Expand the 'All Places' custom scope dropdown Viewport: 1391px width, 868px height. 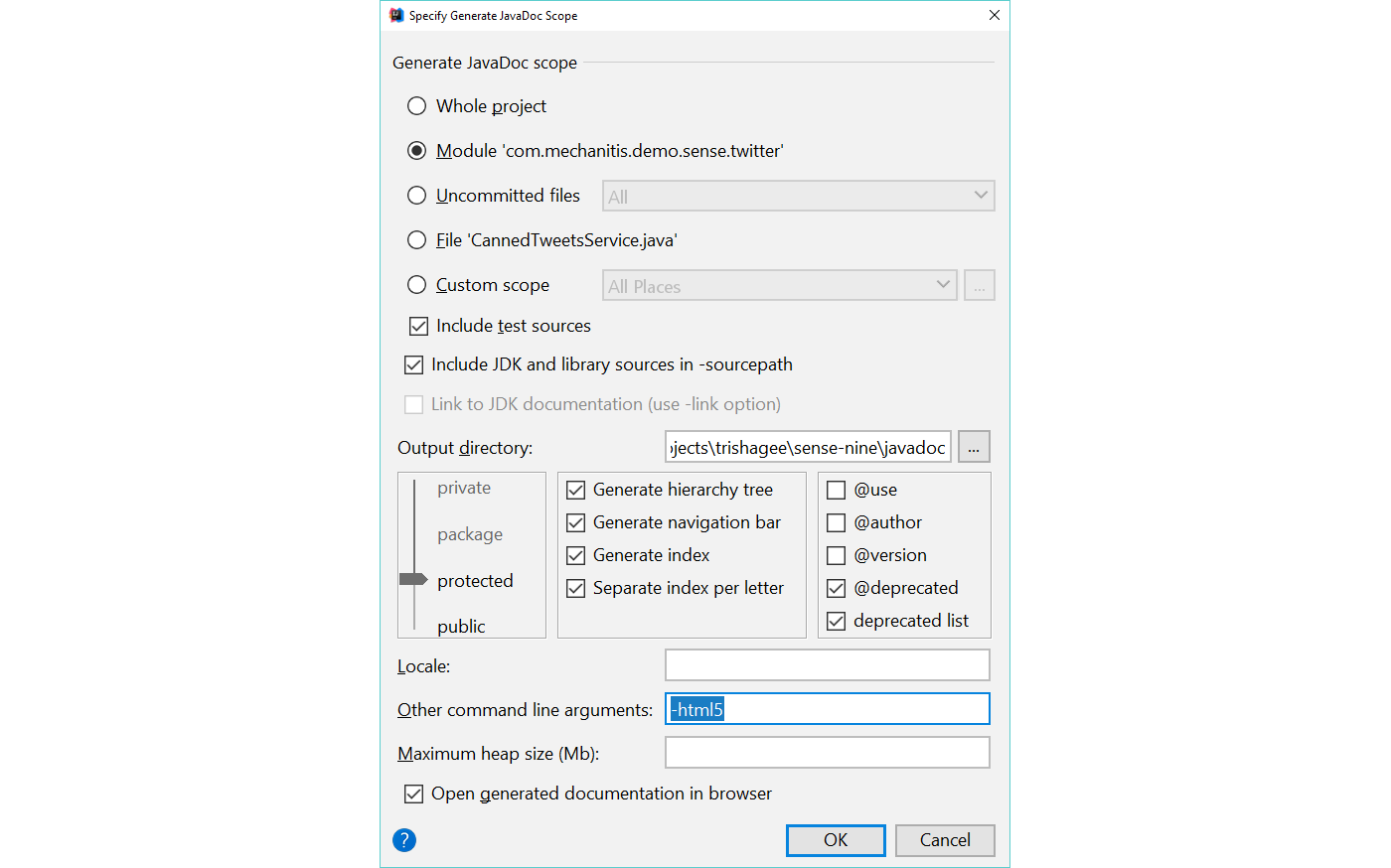(x=780, y=286)
